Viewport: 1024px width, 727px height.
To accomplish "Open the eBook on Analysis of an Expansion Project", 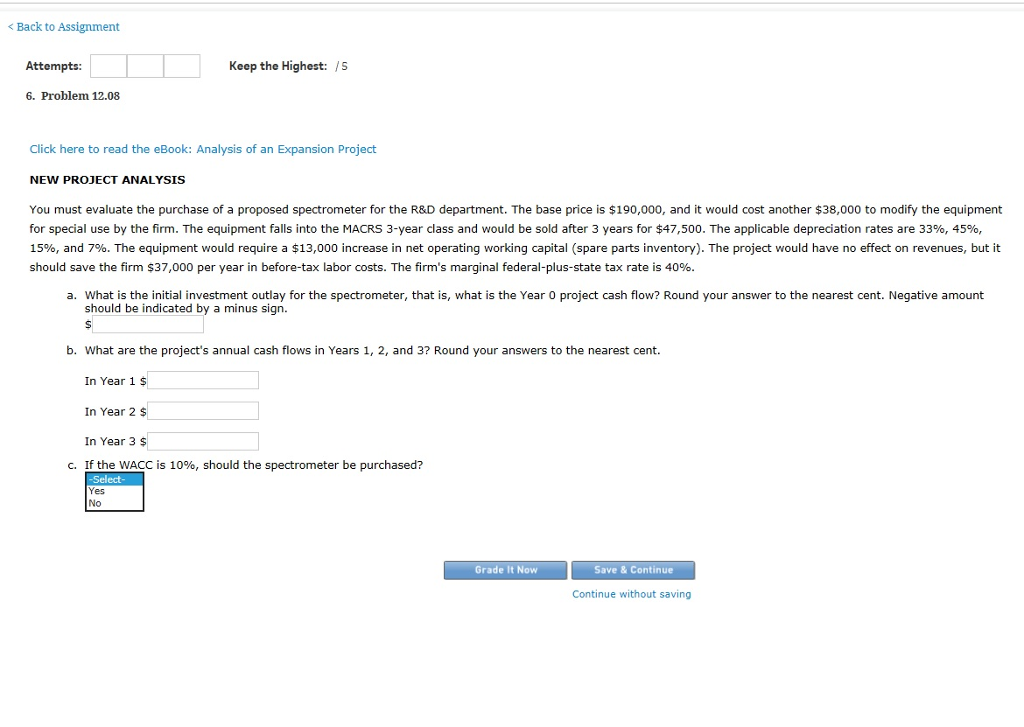I will click(202, 148).
